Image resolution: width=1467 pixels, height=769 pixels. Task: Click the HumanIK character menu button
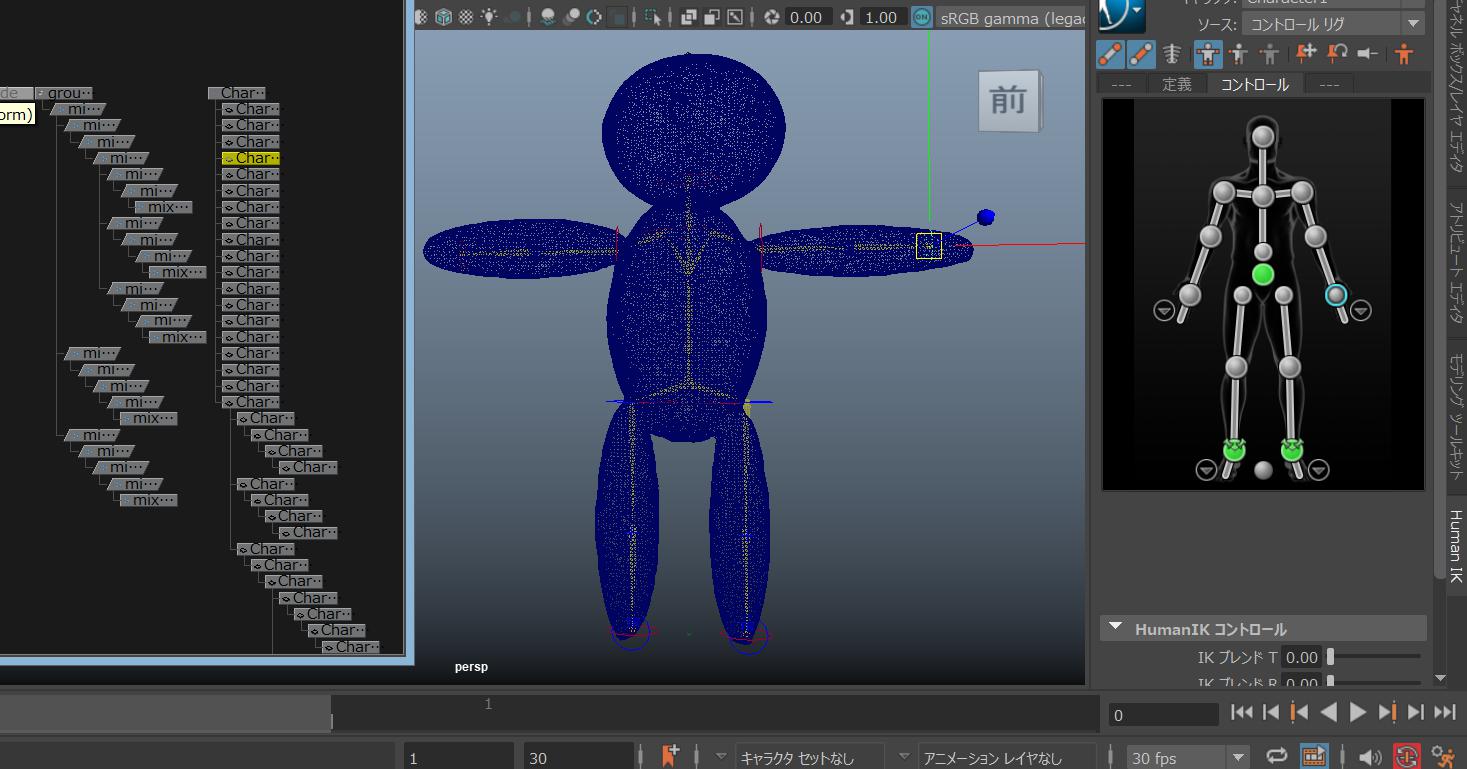coord(1119,14)
